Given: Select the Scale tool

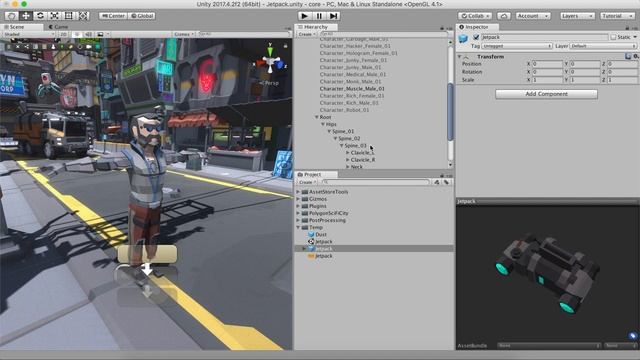Looking at the screenshot, I should click(x=54, y=16).
